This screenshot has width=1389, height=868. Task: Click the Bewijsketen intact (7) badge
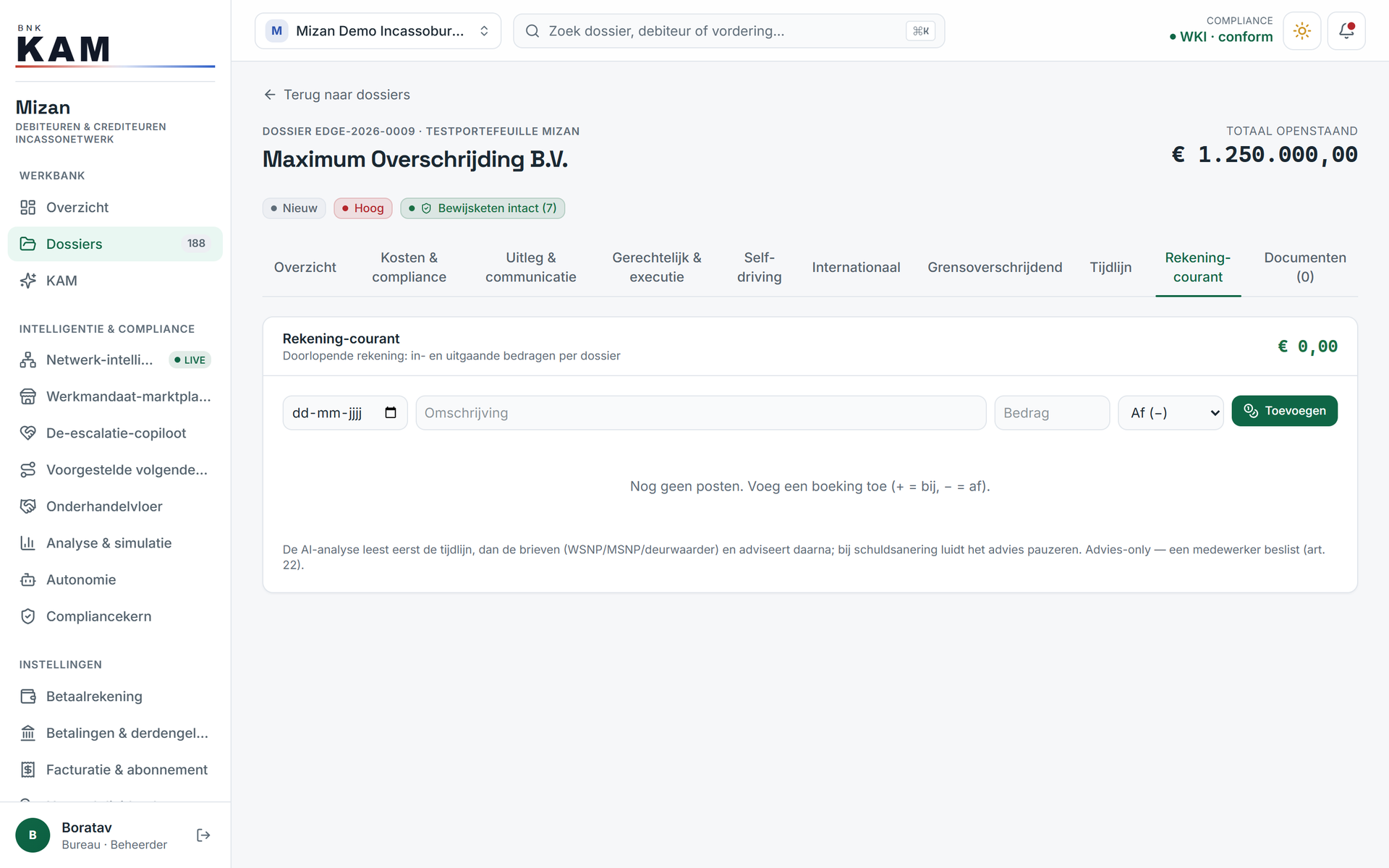[x=483, y=208]
